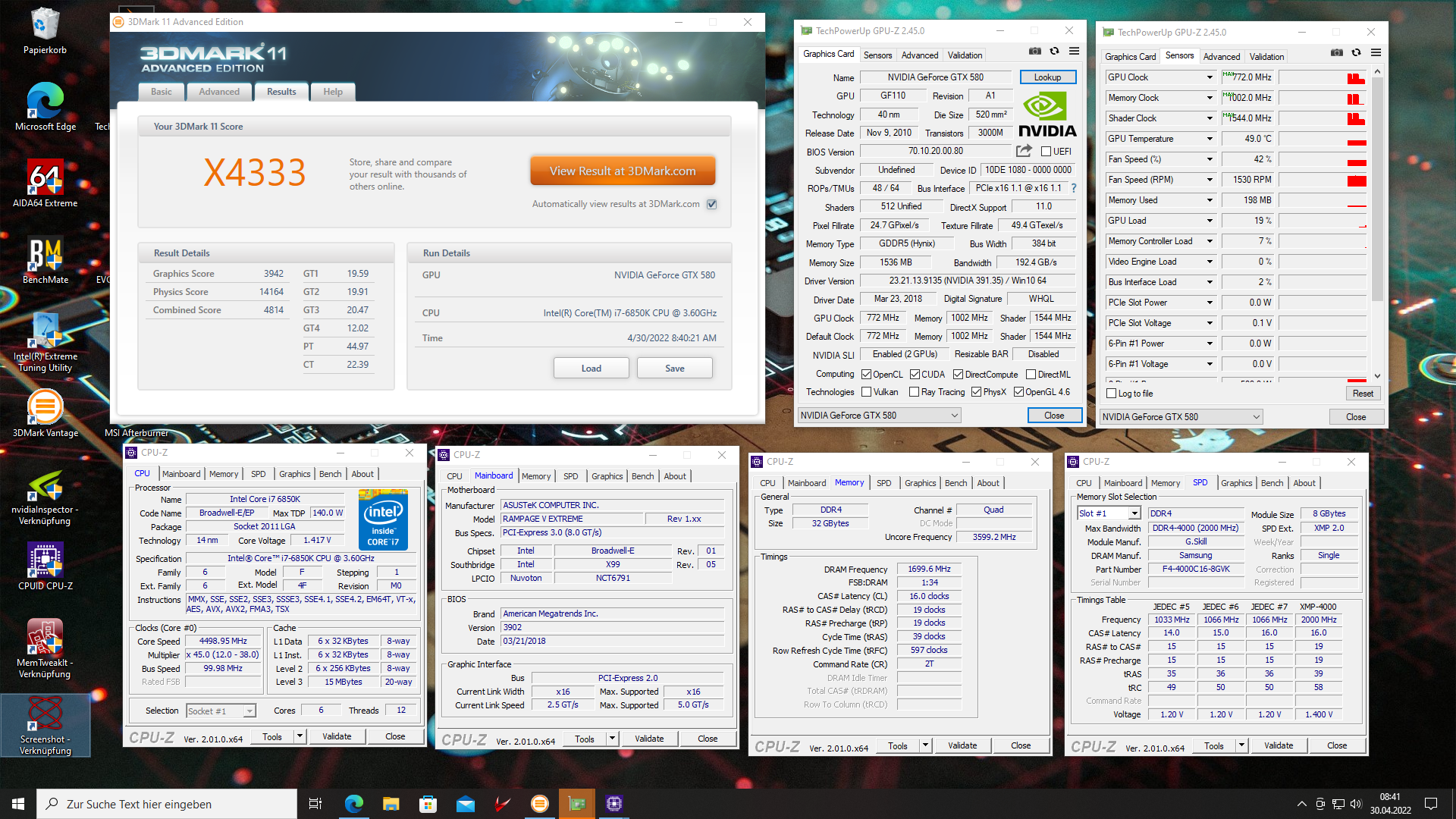
Task: Toggle the DirectML checkbox in GPU-Z
Action: point(1031,375)
